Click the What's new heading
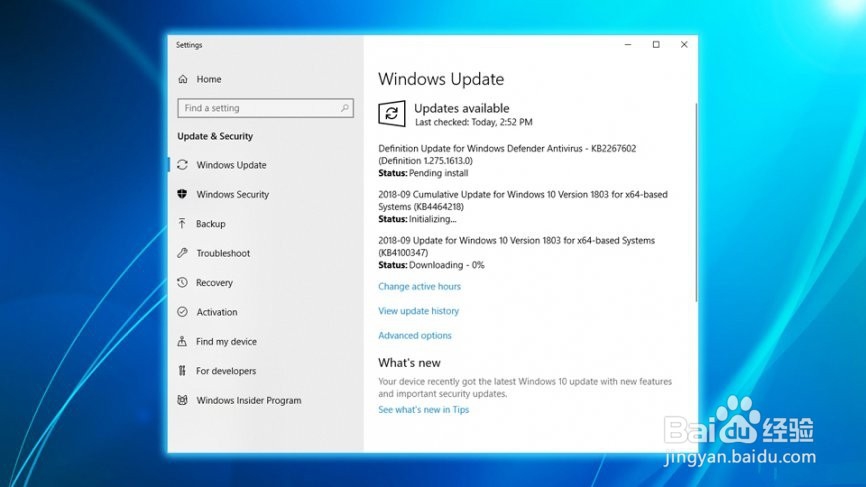Image resolution: width=866 pixels, height=487 pixels. pyautogui.click(x=409, y=363)
